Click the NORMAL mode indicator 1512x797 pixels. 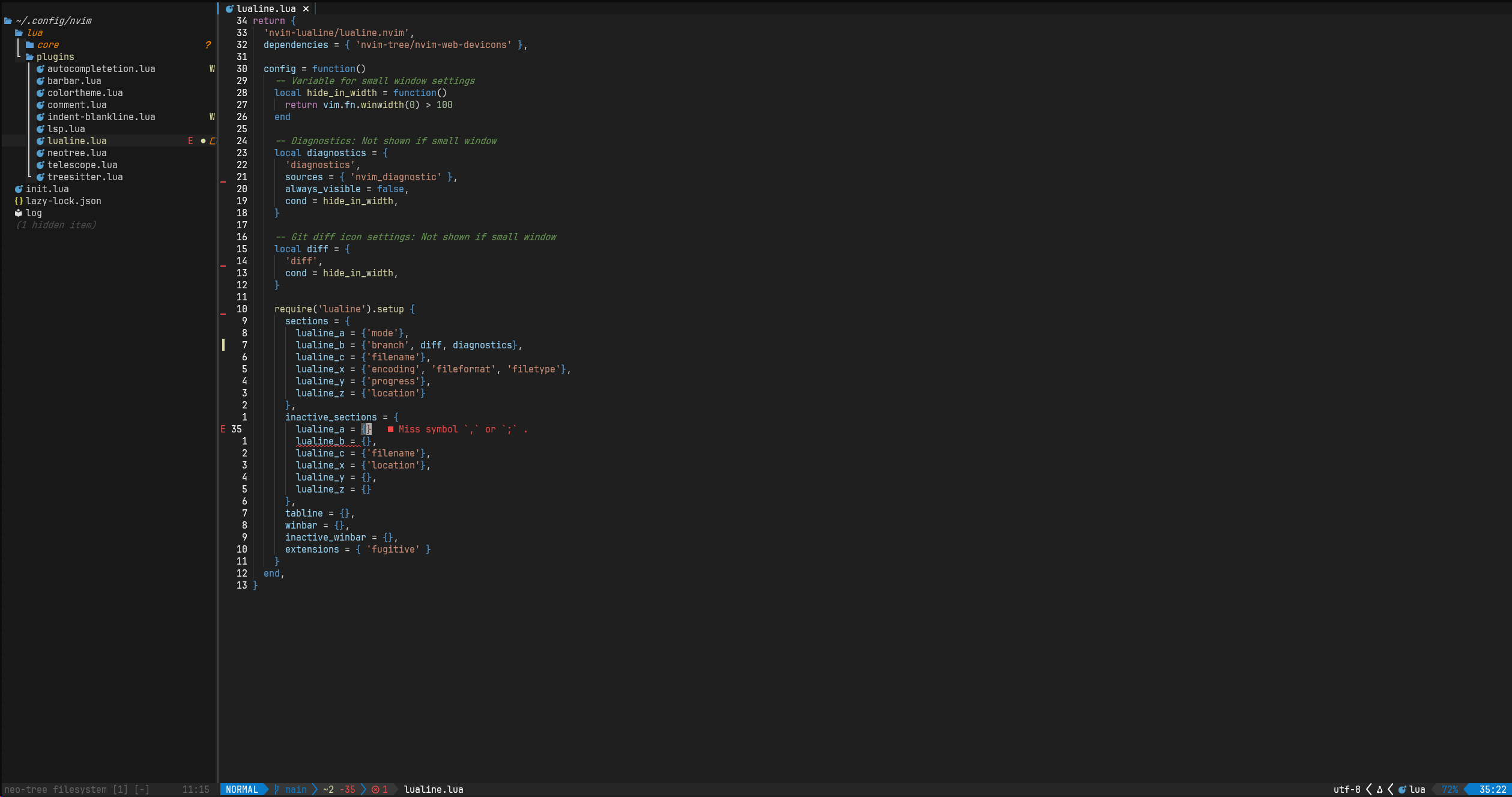pos(241,789)
